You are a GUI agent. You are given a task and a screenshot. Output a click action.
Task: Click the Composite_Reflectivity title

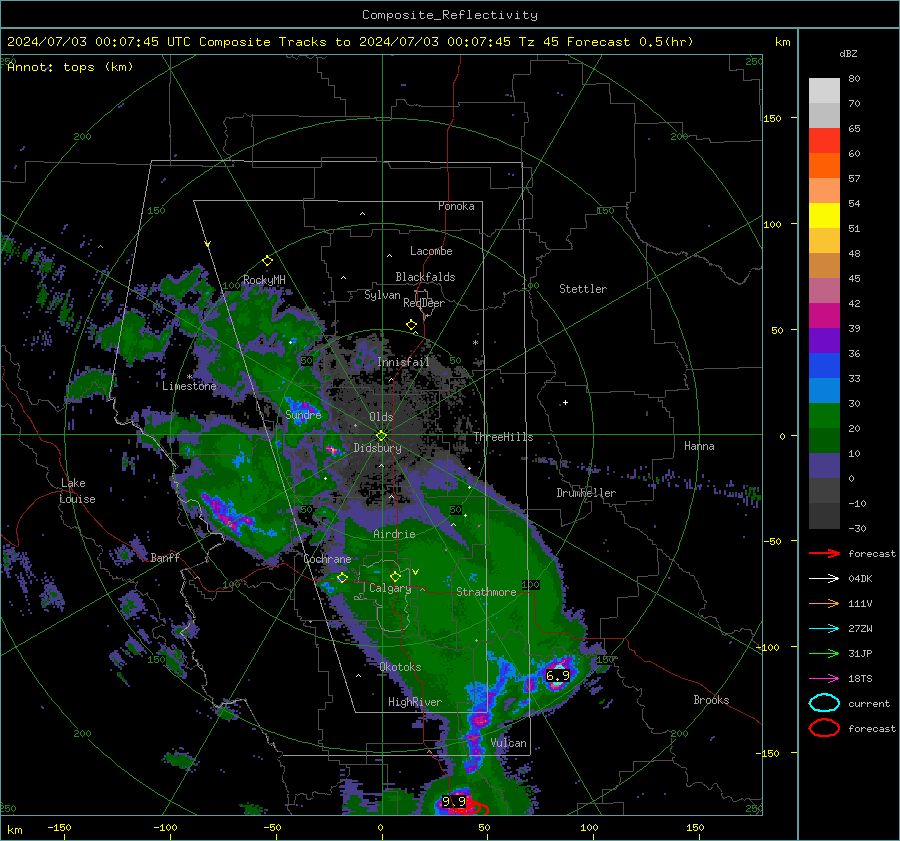[x=450, y=15]
